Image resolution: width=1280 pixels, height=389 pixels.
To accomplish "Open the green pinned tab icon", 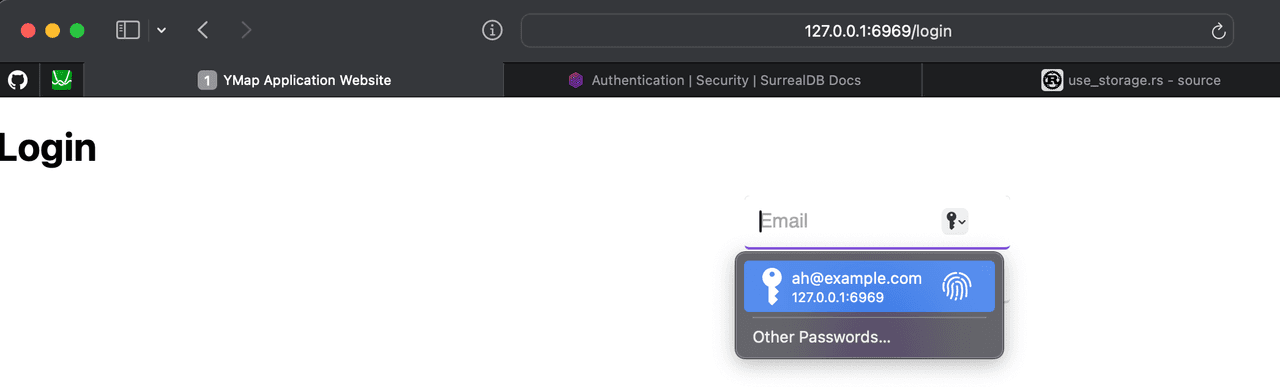I will tap(61, 80).
